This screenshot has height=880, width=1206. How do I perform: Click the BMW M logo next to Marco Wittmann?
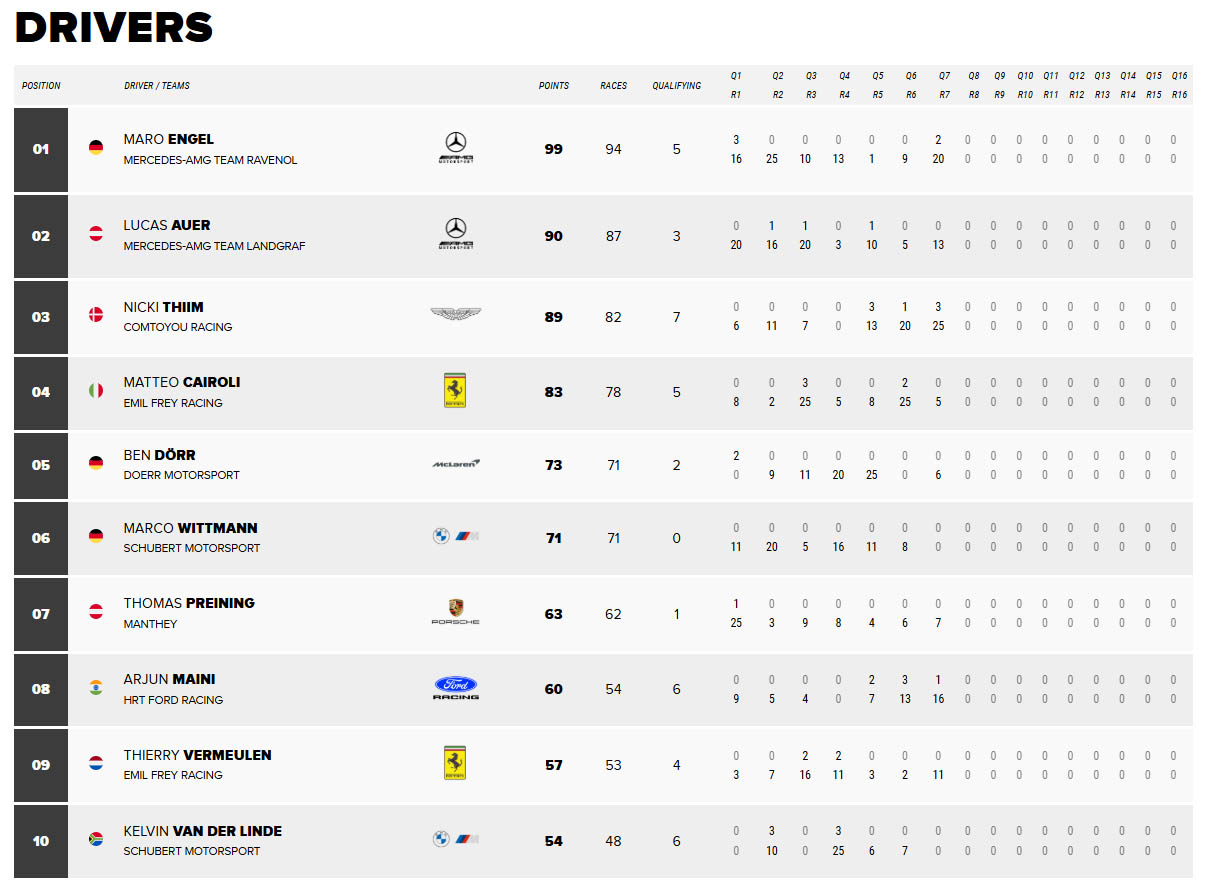point(455,537)
